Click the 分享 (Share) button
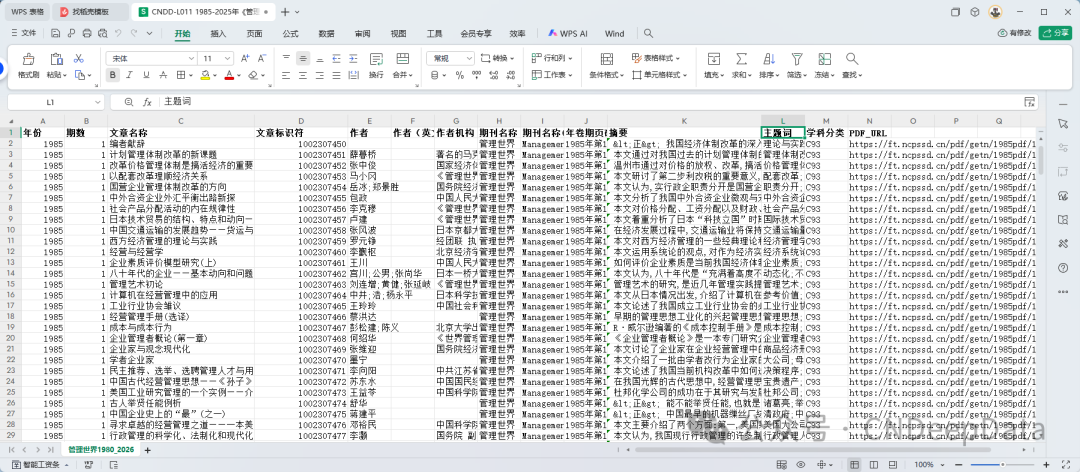Viewport: 1080px width, 472px height. tap(1055, 33)
